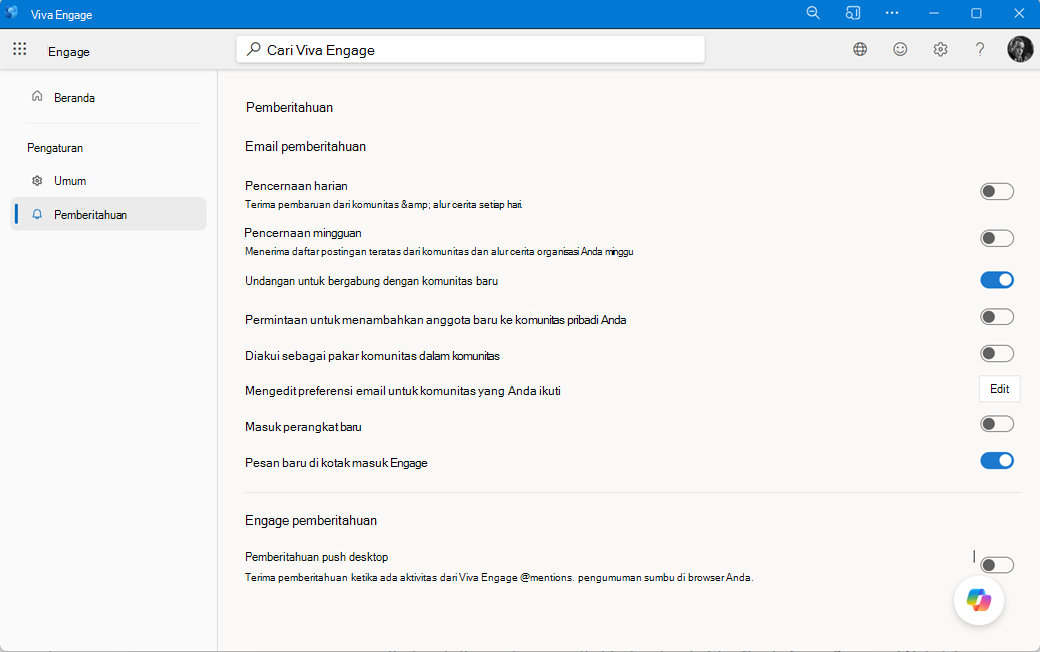The width and height of the screenshot is (1040, 652).
Task: Click text 'Mengedit preferensi email untuk komunitas yang Anda ikuti'
Action: pyautogui.click(x=403, y=391)
